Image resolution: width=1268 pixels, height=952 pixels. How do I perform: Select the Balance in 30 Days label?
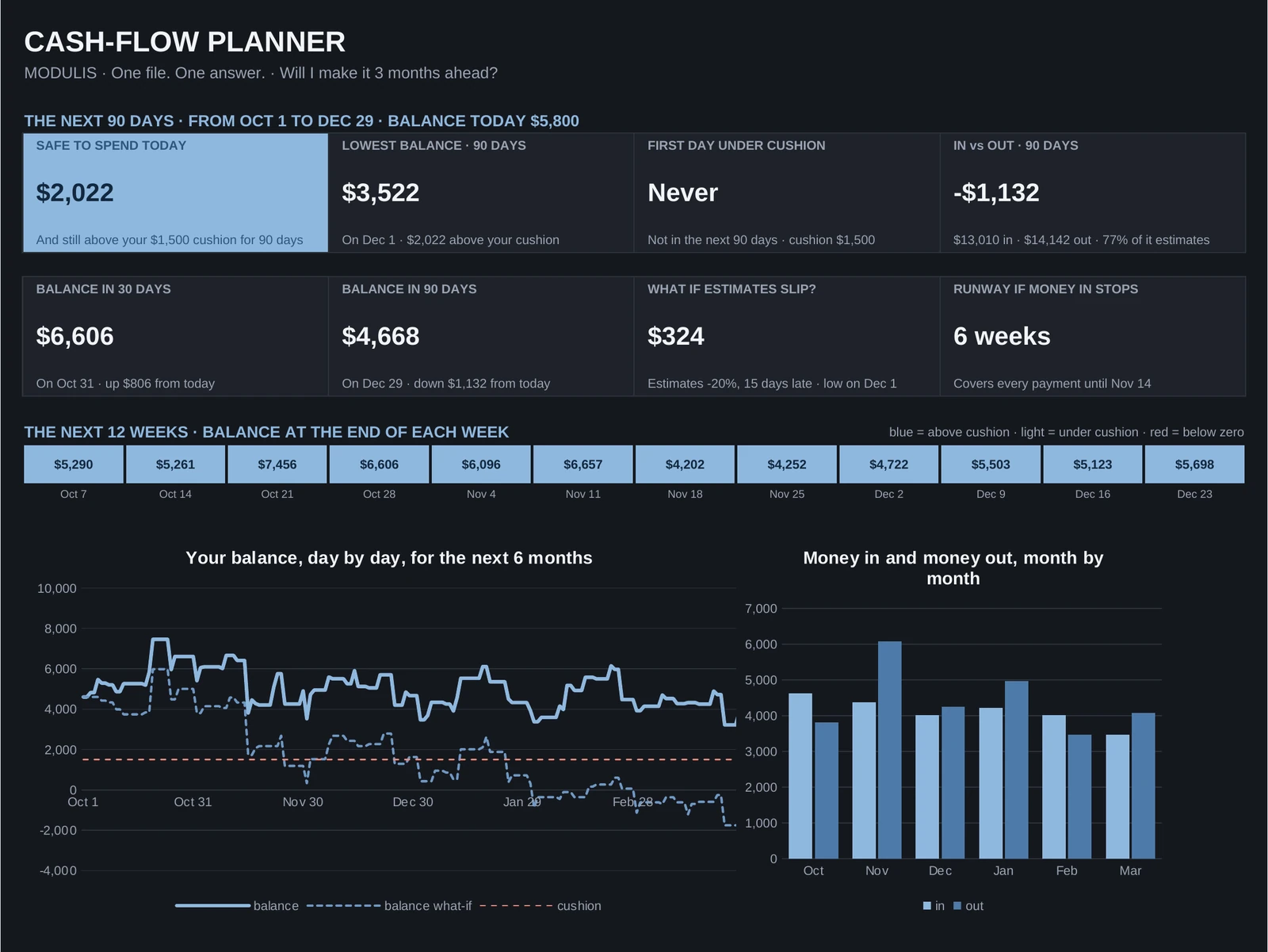(x=103, y=289)
